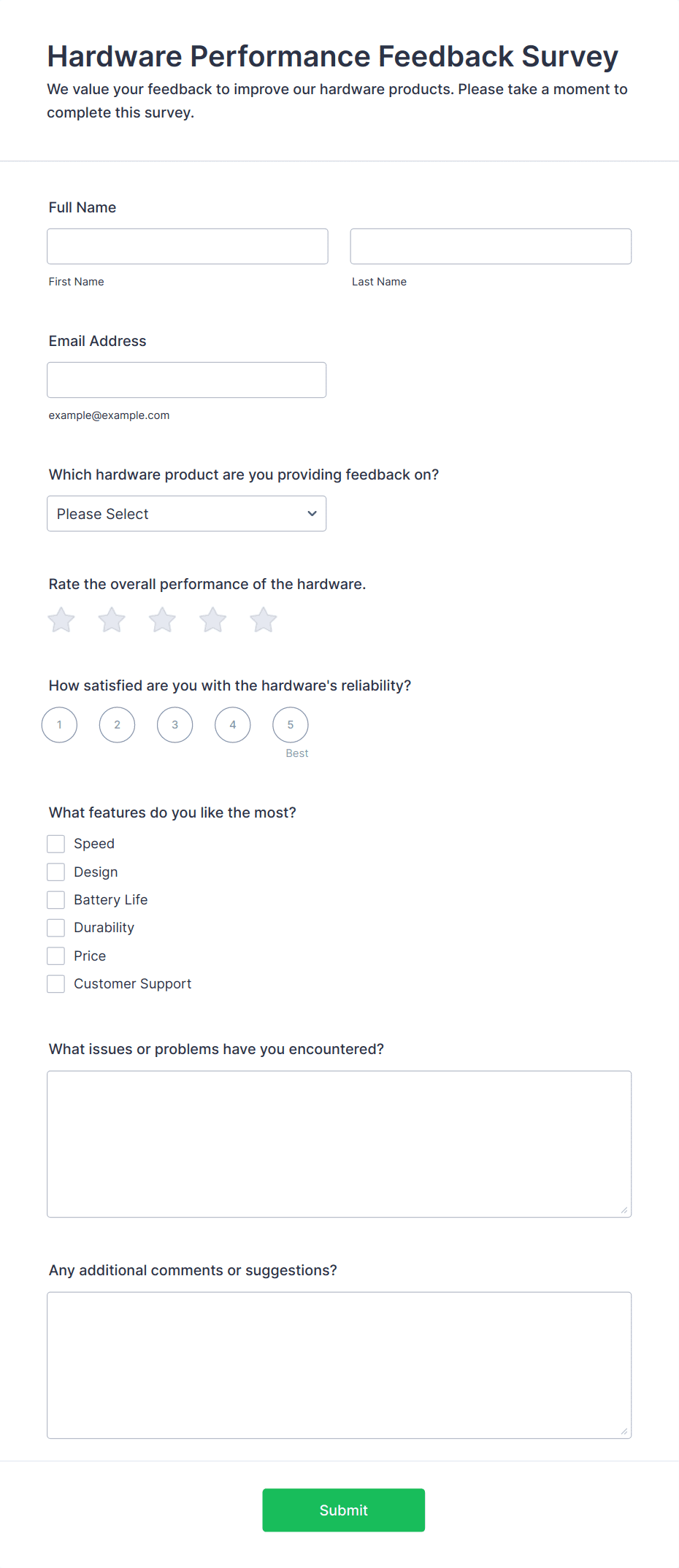Select reliability rating 4

tap(233, 725)
